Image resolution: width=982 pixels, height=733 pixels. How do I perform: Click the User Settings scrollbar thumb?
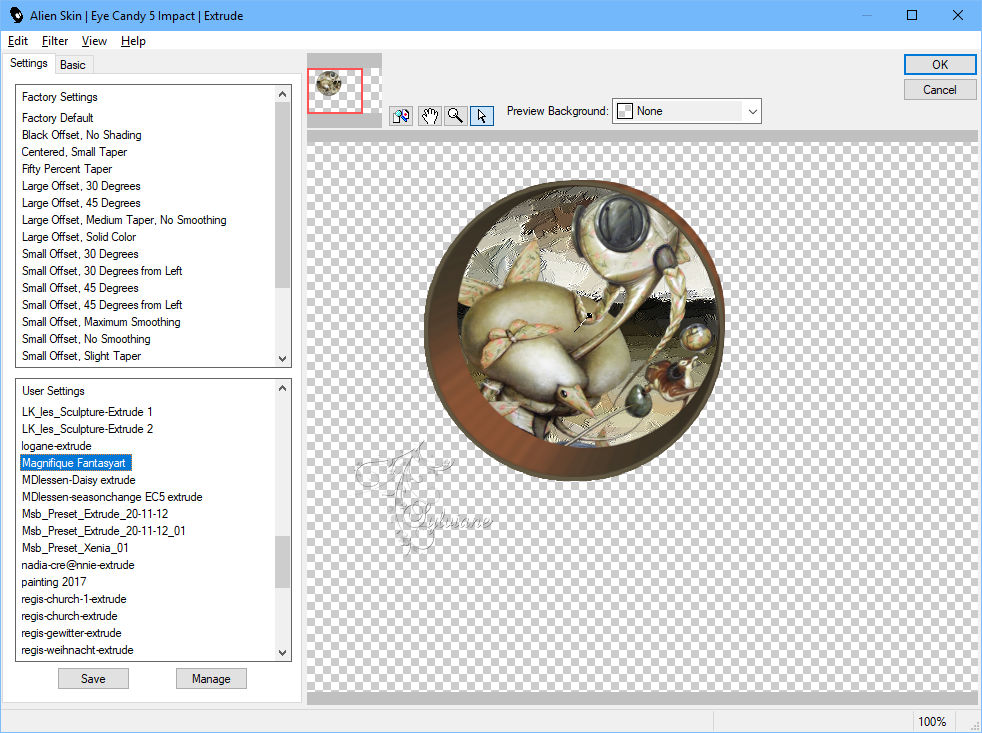point(282,561)
